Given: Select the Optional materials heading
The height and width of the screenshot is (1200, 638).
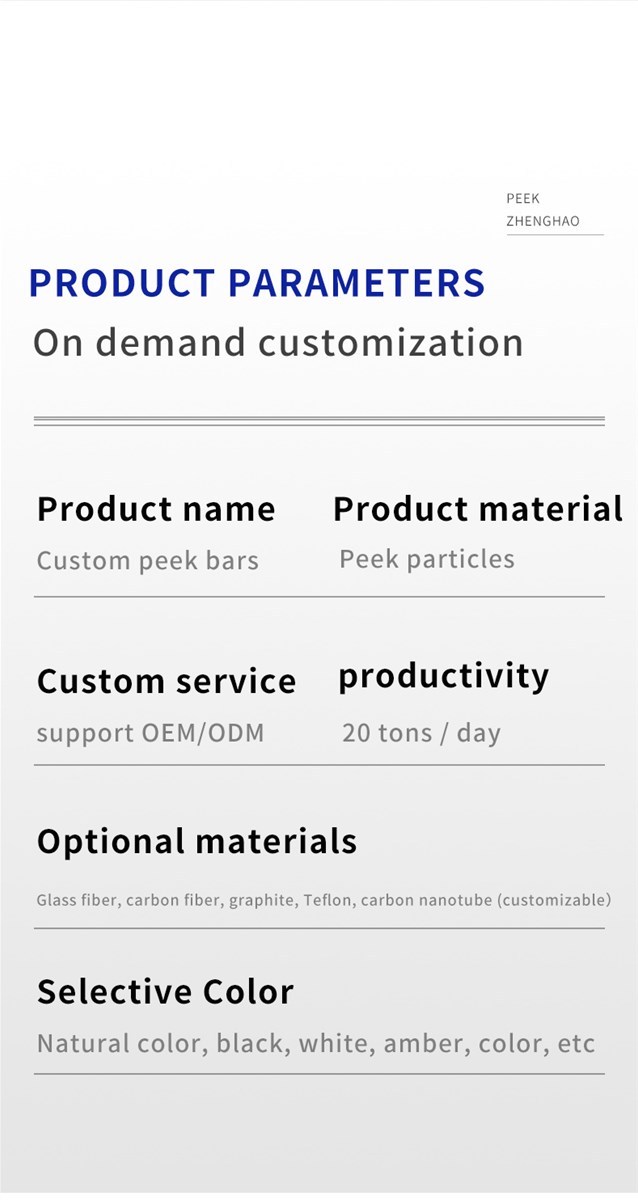Looking at the screenshot, I should click(197, 841).
